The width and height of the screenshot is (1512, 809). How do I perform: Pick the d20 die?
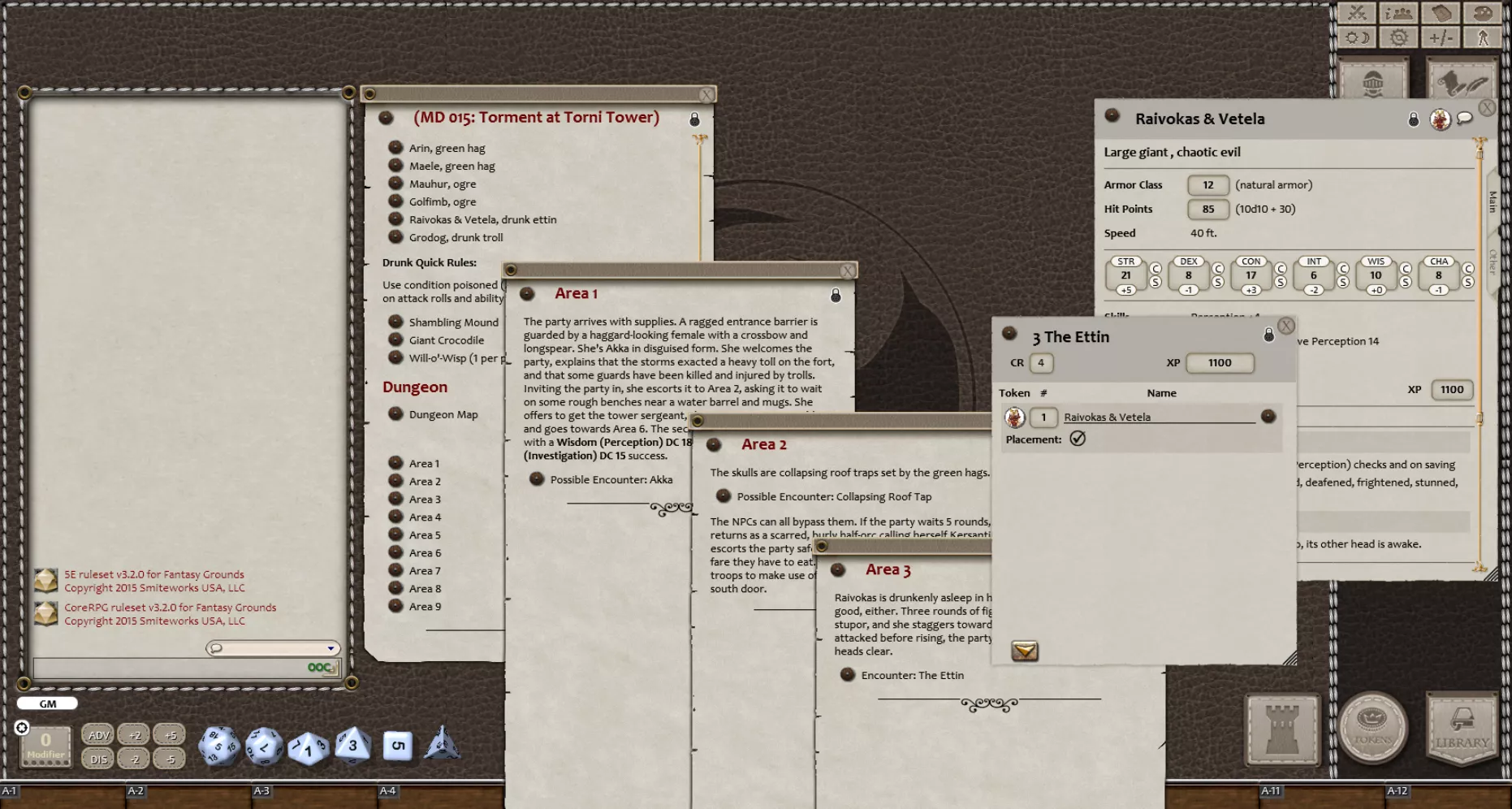pyautogui.click(x=219, y=746)
